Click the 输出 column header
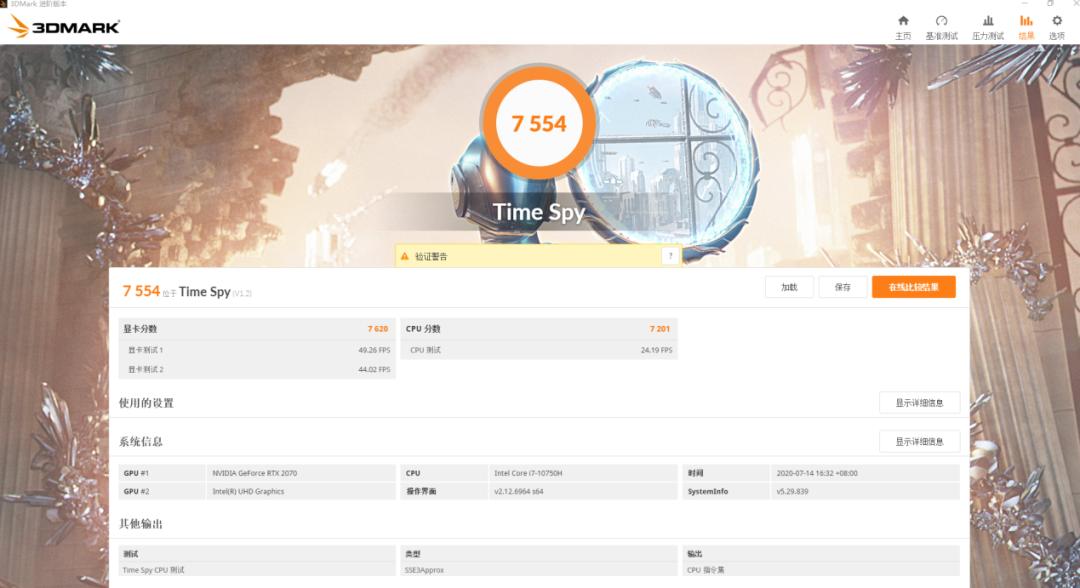 click(x=695, y=554)
